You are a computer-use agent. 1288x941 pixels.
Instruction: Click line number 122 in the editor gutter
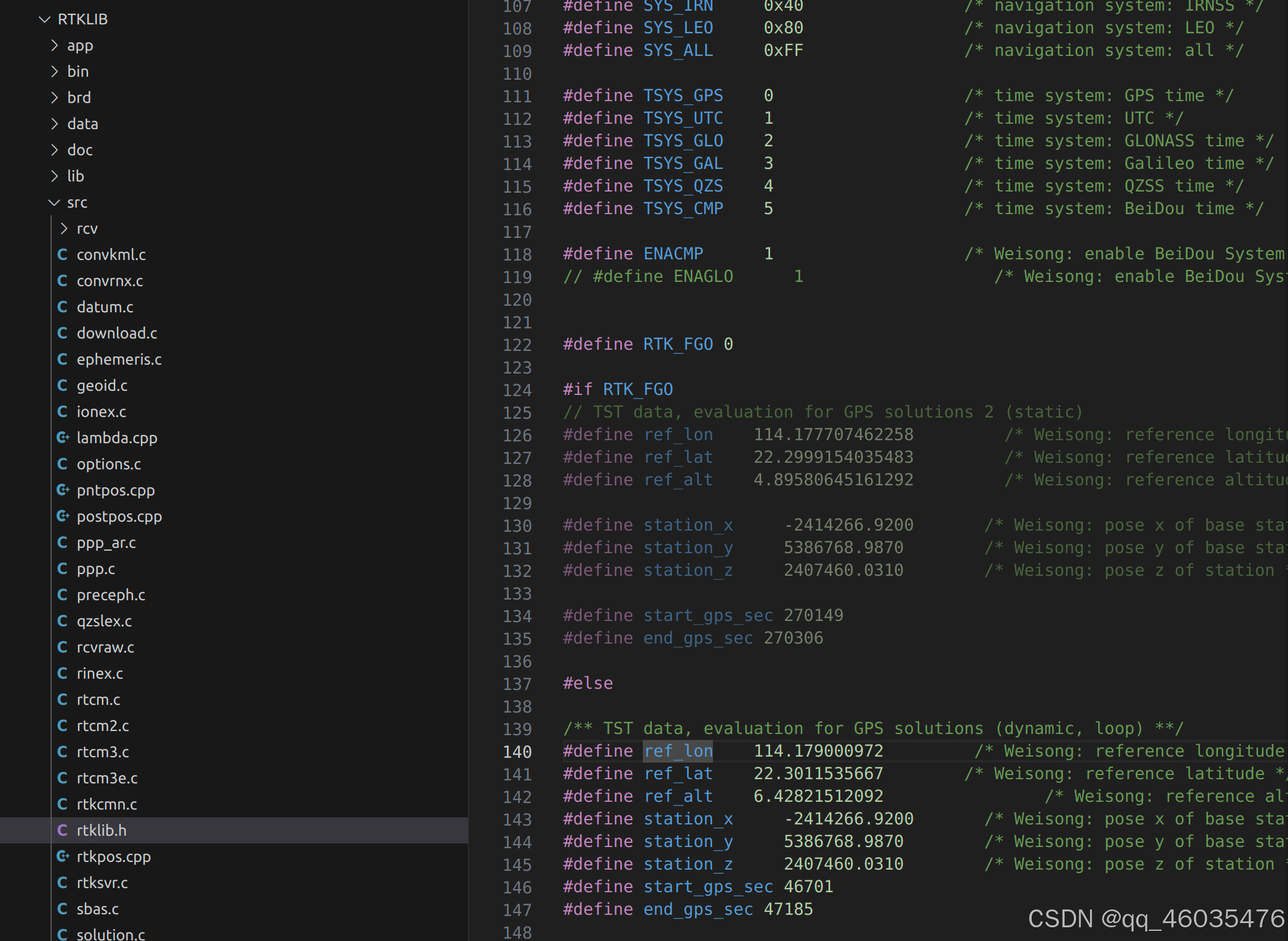click(x=517, y=345)
